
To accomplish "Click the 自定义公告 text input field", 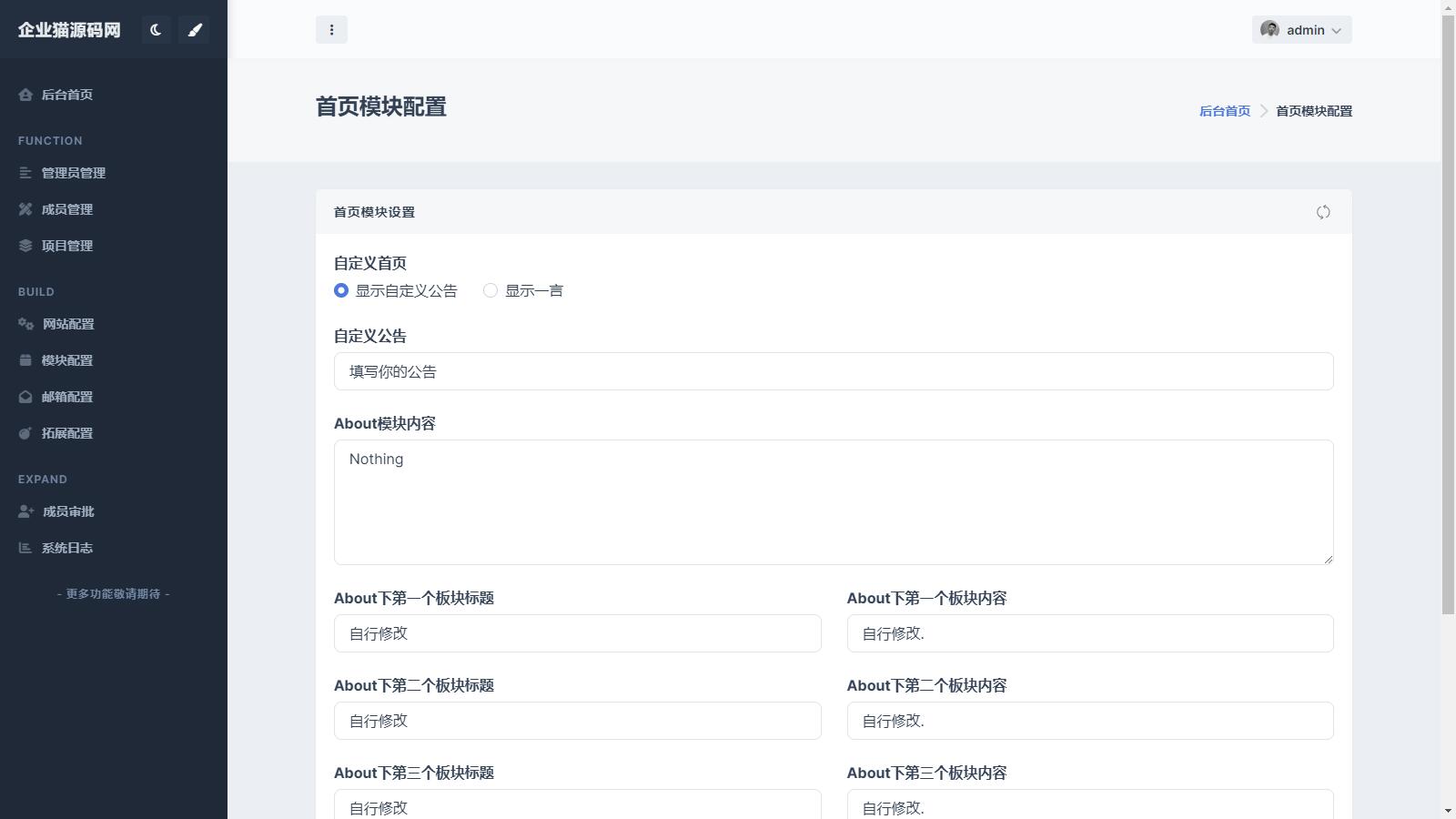I will [833, 371].
